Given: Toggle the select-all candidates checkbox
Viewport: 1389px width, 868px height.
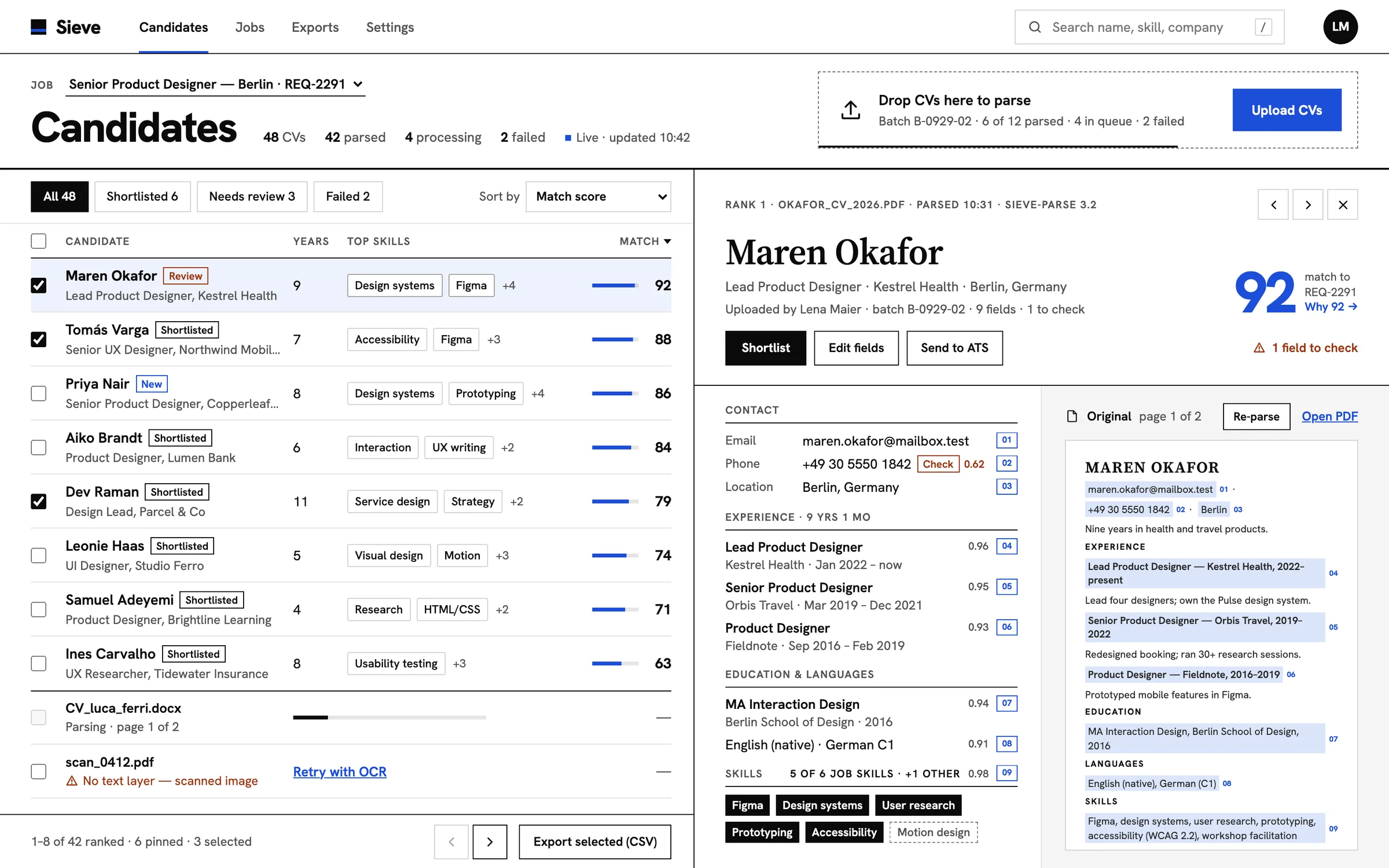Looking at the screenshot, I should 39,241.
